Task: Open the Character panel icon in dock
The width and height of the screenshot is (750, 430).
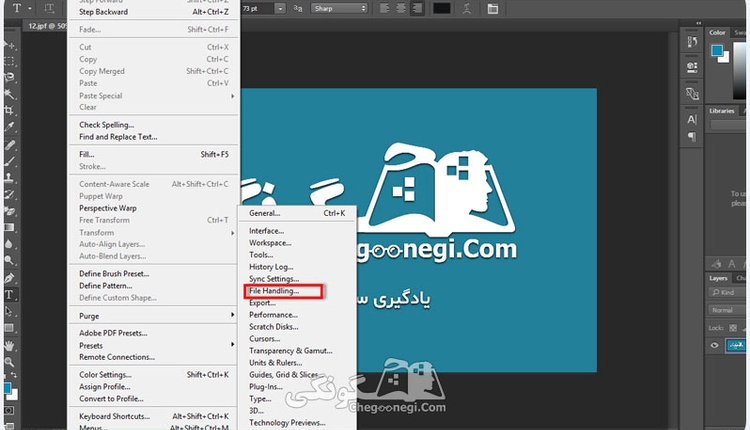Action: coord(692,119)
